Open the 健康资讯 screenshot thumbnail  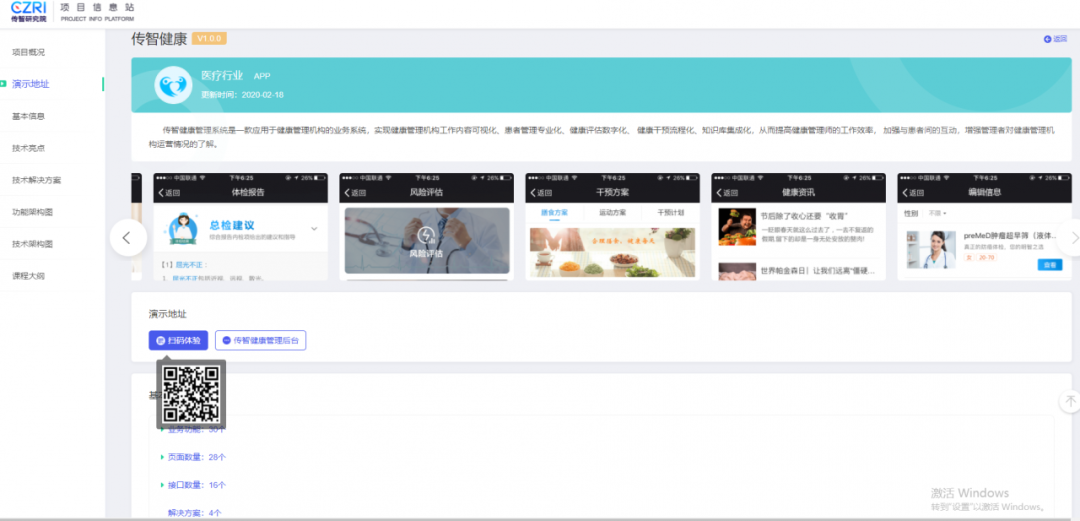click(798, 227)
